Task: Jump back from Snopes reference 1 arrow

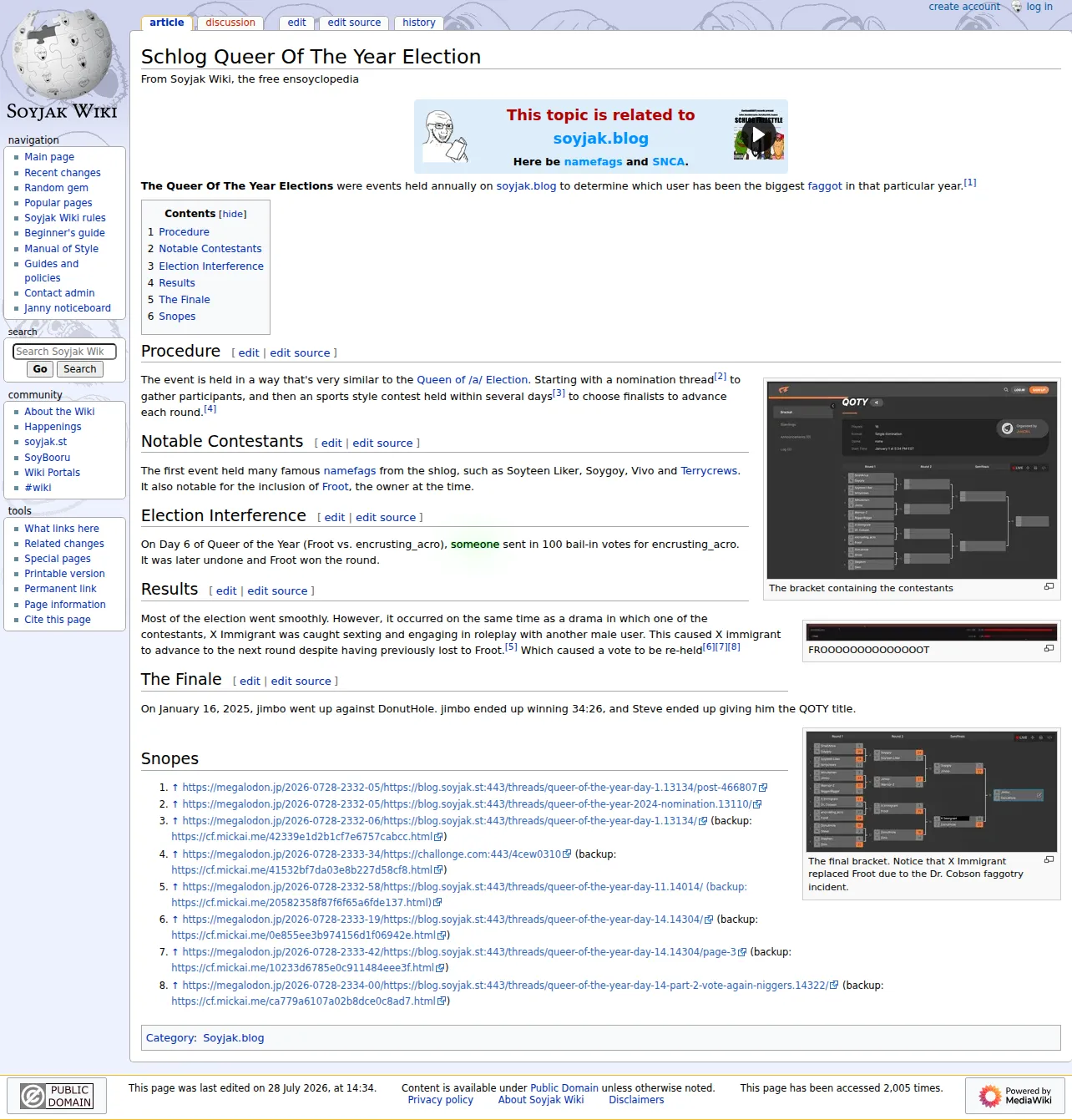Action: pos(175,788)
